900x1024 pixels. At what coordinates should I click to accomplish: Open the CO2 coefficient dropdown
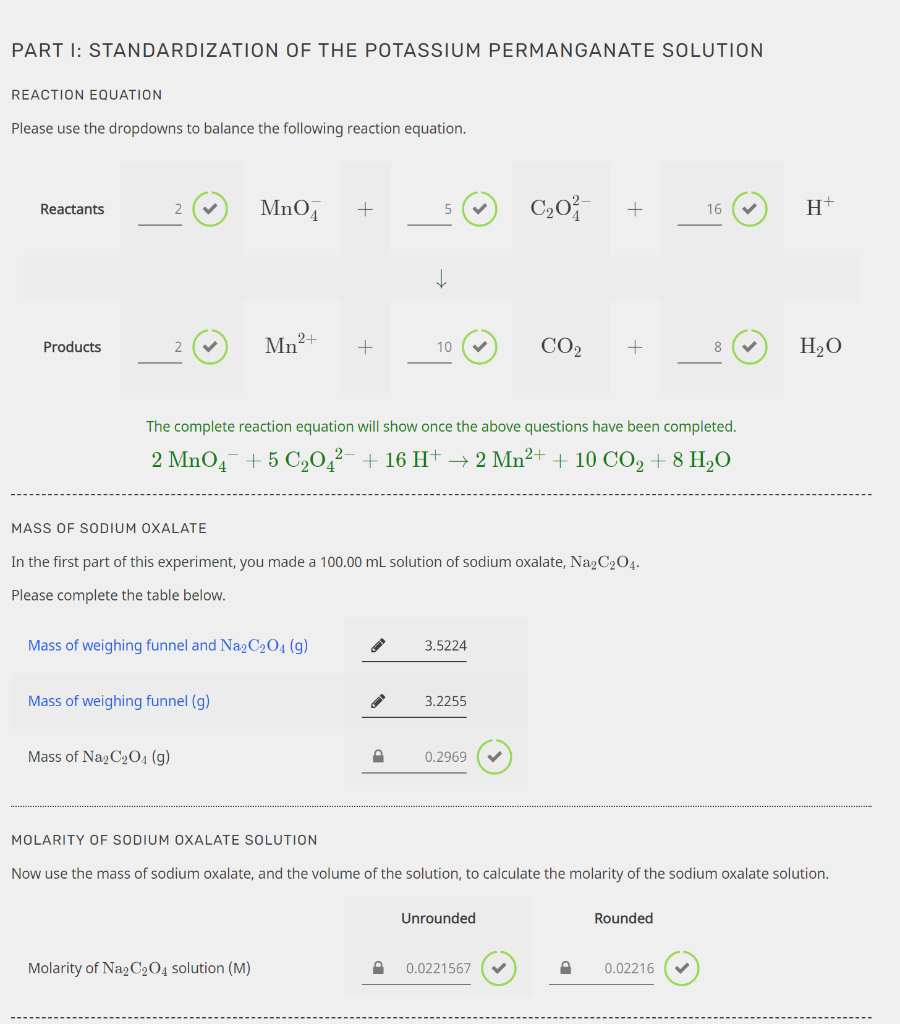[x=429, y=346]
